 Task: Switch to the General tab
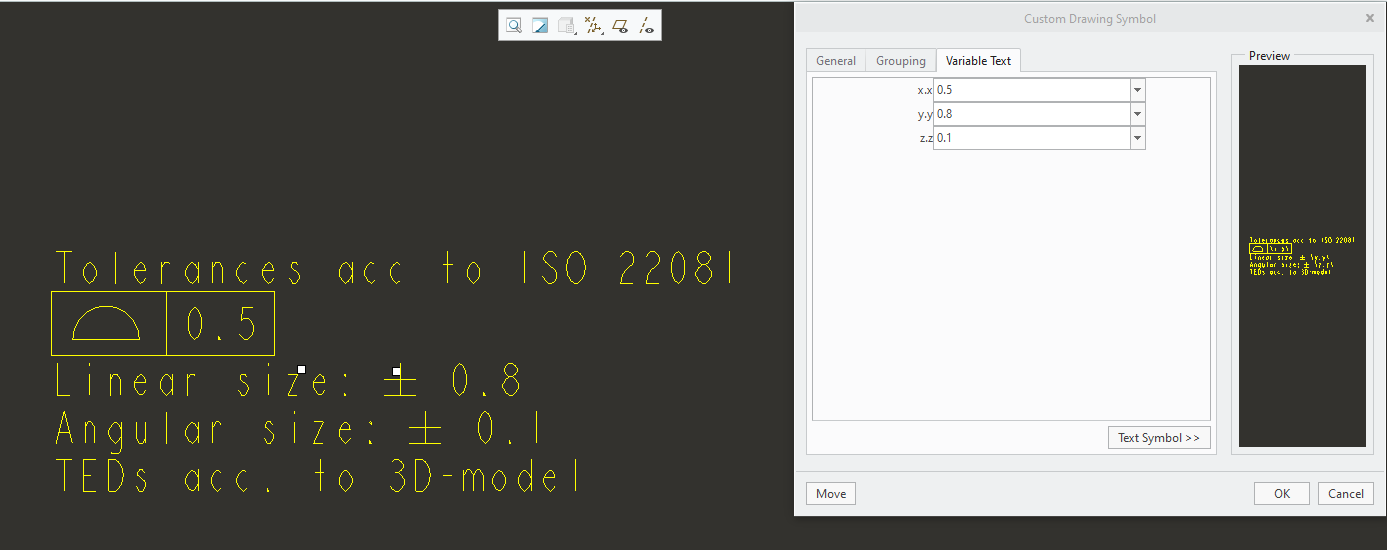835,61
